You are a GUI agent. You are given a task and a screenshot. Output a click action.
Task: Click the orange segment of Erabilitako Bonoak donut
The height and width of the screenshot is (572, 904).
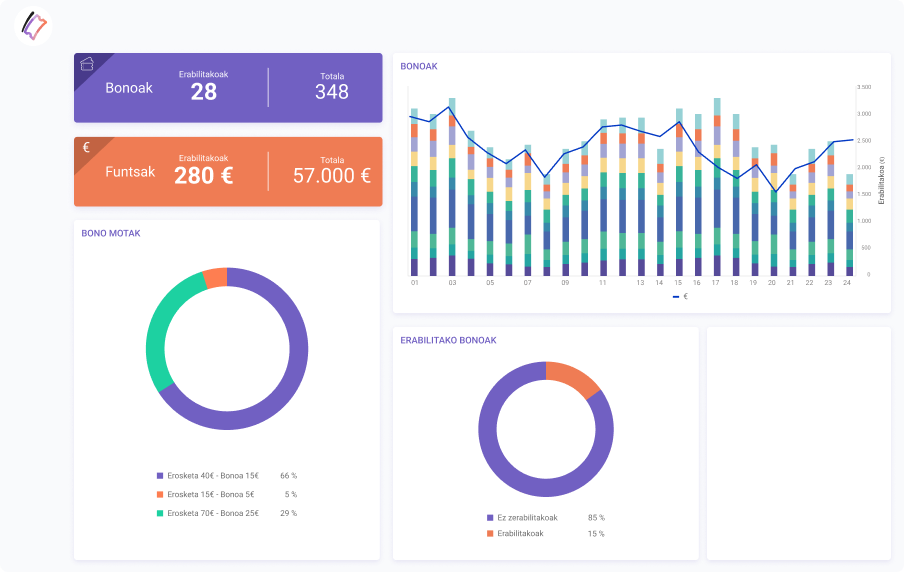pos(574,378)
